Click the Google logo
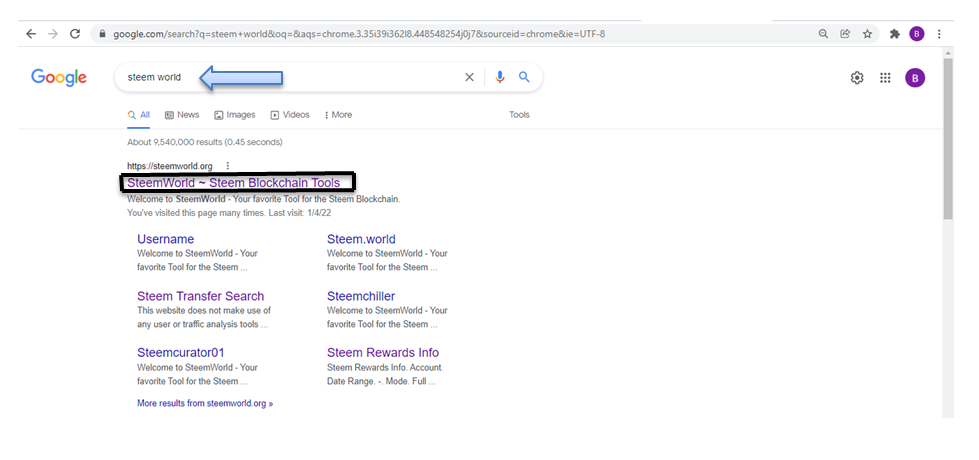The image size is (979, 460). pyautogui.click(x=59, y=77)
